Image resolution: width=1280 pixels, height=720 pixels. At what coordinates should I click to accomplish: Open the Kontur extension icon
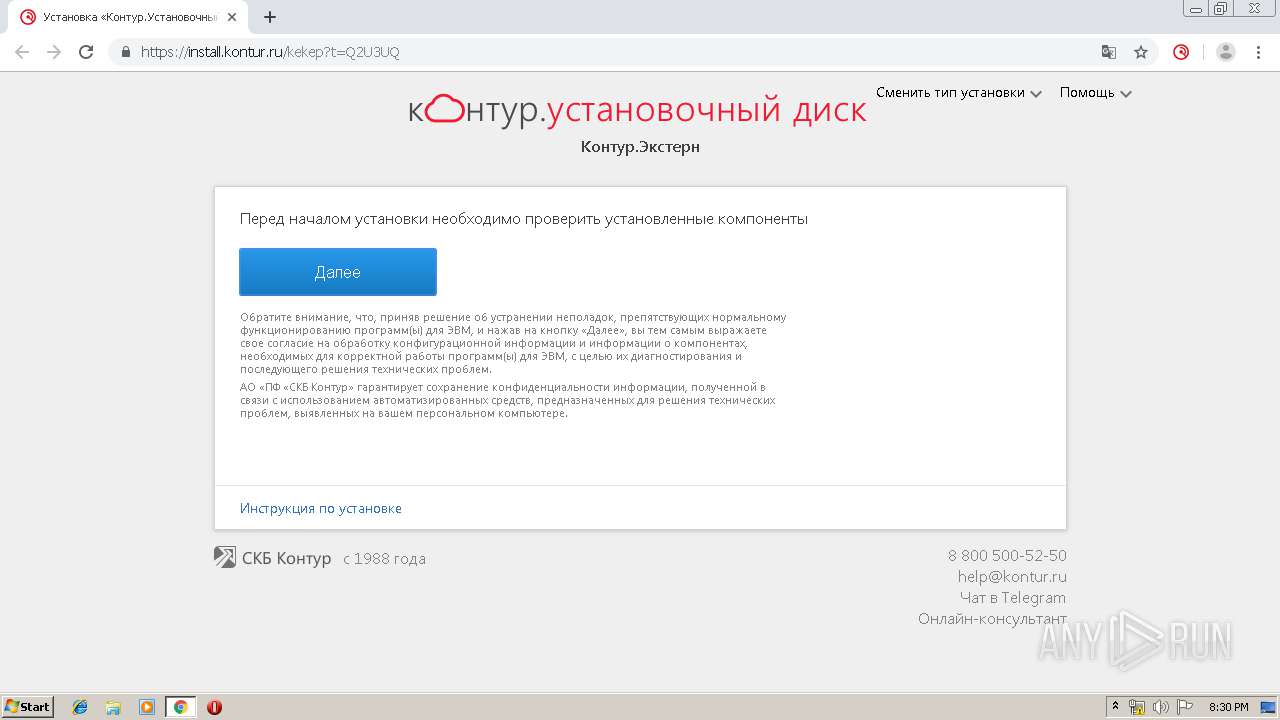(x=1181, y=52)
